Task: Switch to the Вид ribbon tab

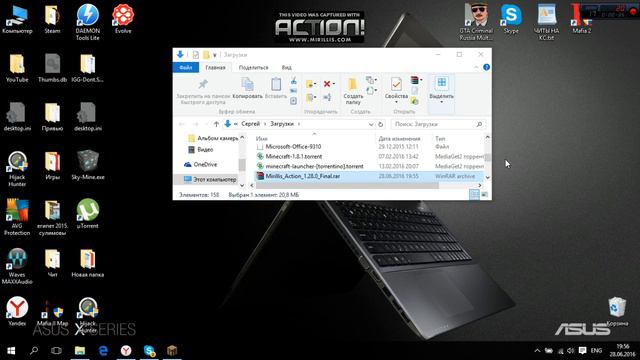Action: pyautogui.click(x=287, y=68)
